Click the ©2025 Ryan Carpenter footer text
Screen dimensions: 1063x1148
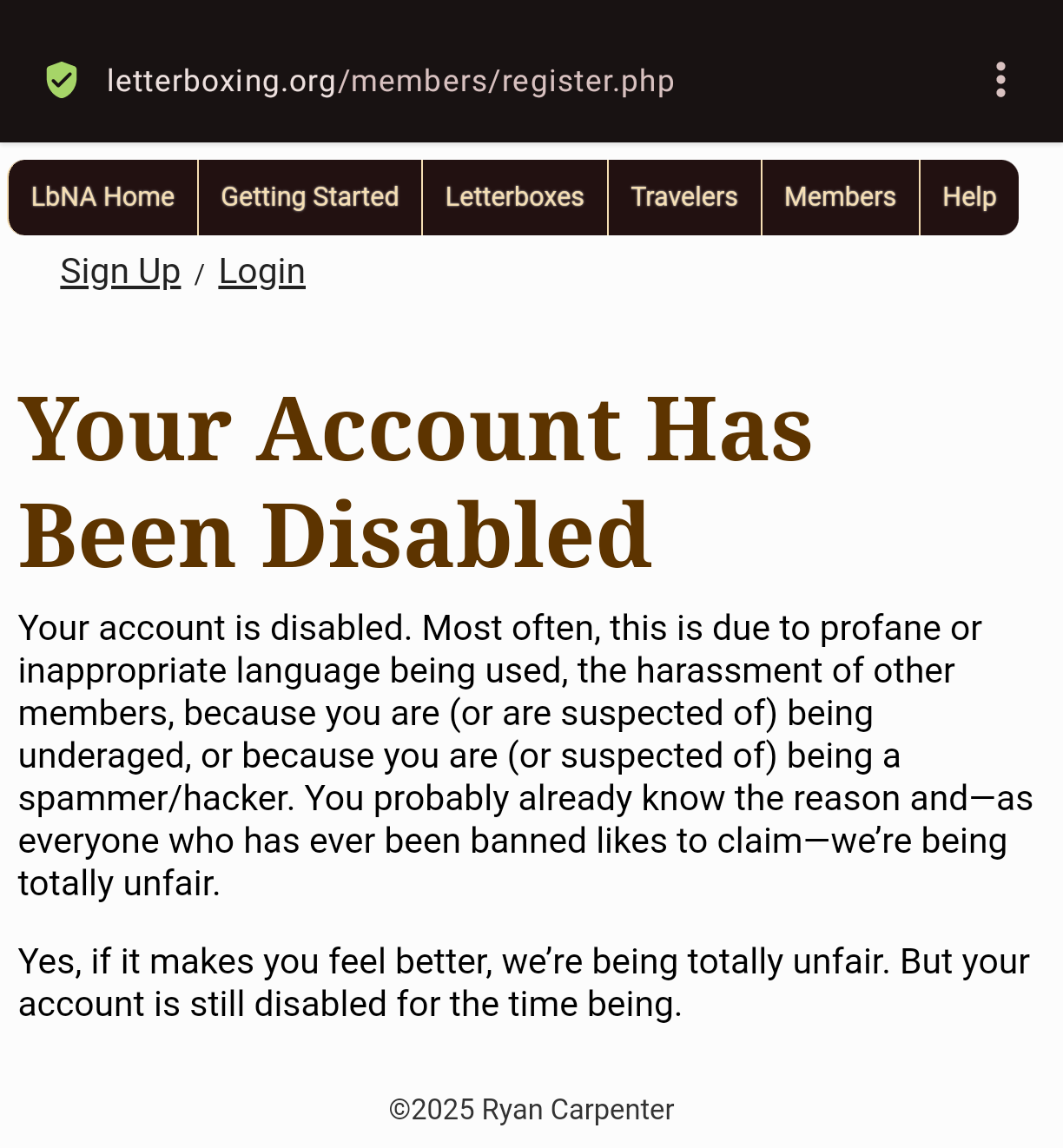[531, 1110]
